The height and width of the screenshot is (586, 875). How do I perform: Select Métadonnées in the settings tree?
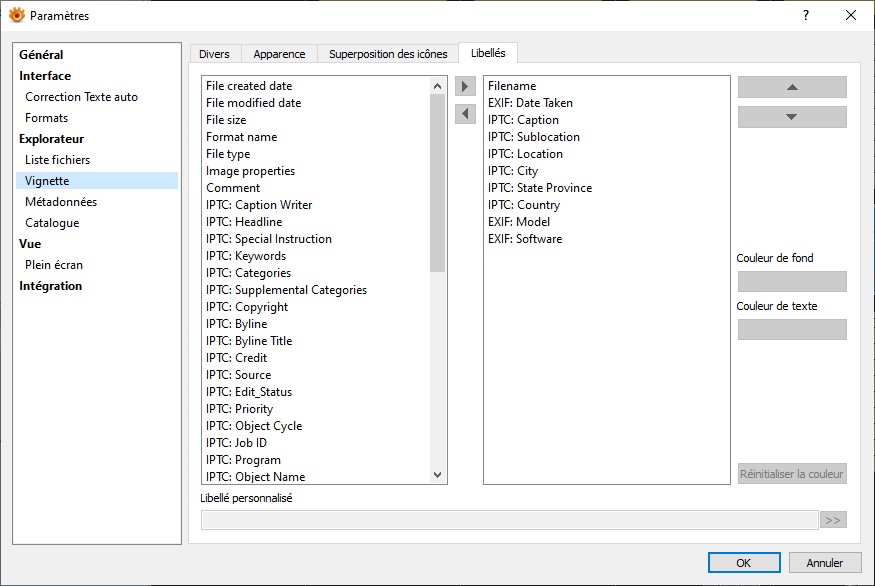coord(61,202)
